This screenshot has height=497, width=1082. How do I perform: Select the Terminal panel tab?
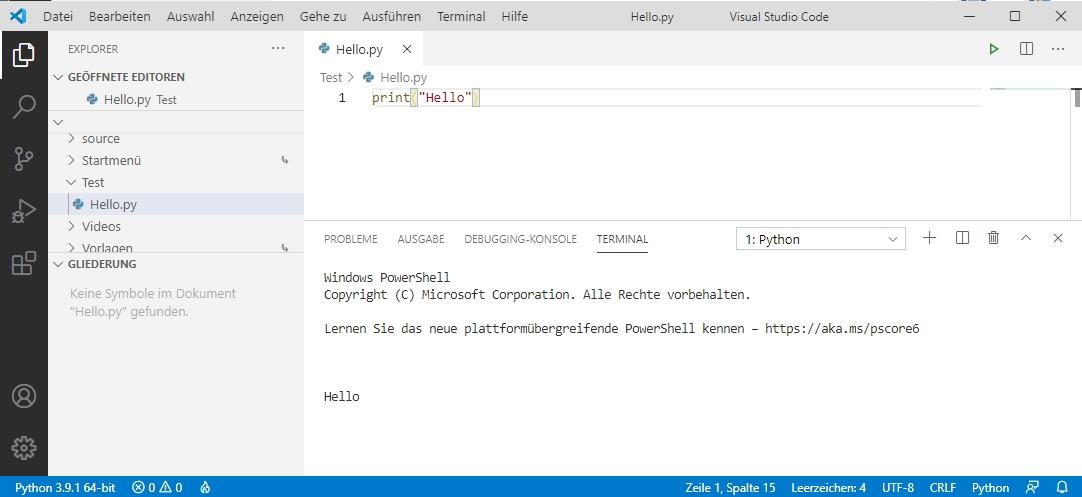(x=622, y=239)
